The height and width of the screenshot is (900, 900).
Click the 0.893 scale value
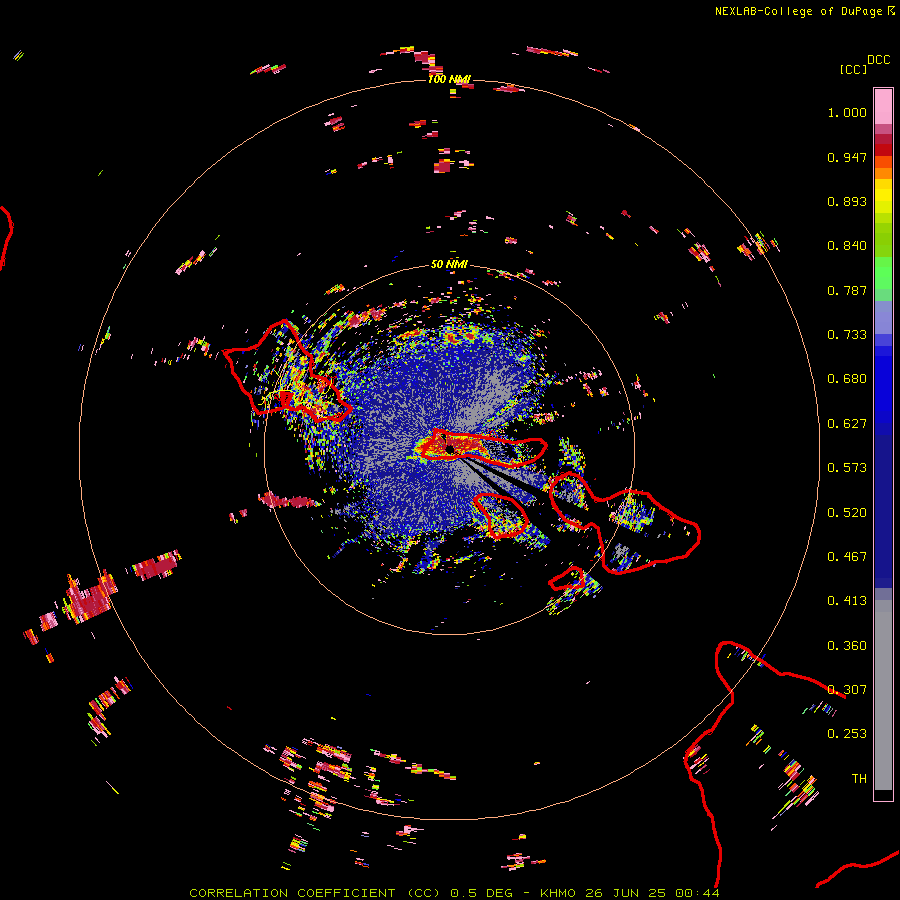tap(847, 201)
